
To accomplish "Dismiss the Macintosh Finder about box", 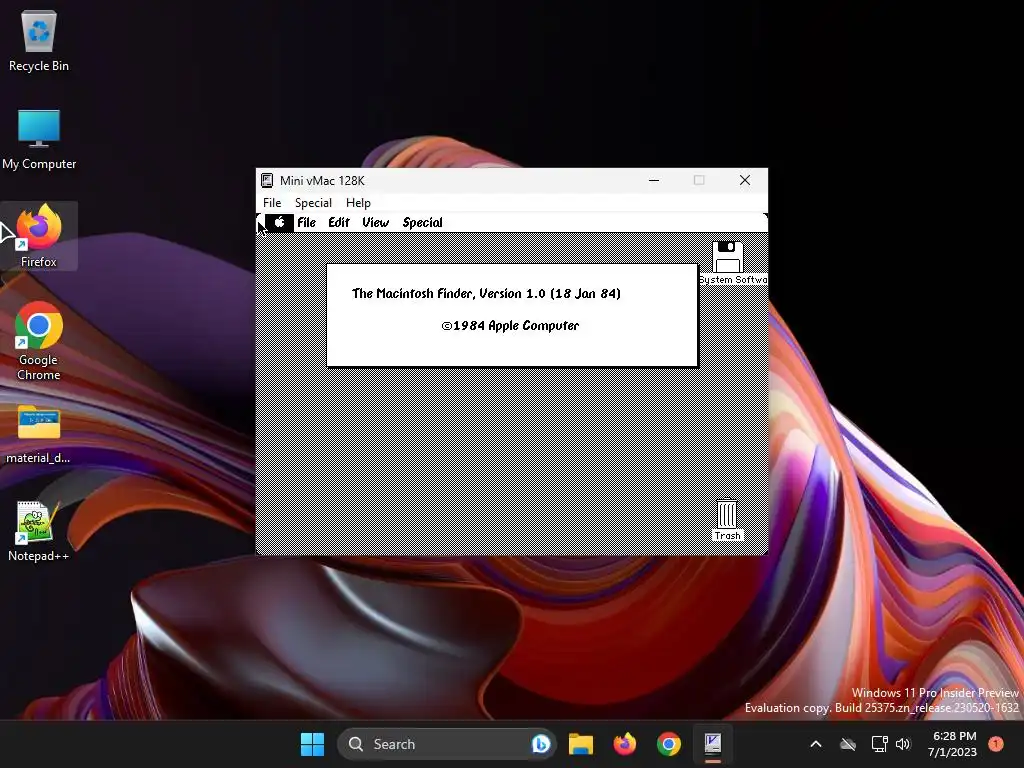I will pyautogui.click(x=512, y=315).
